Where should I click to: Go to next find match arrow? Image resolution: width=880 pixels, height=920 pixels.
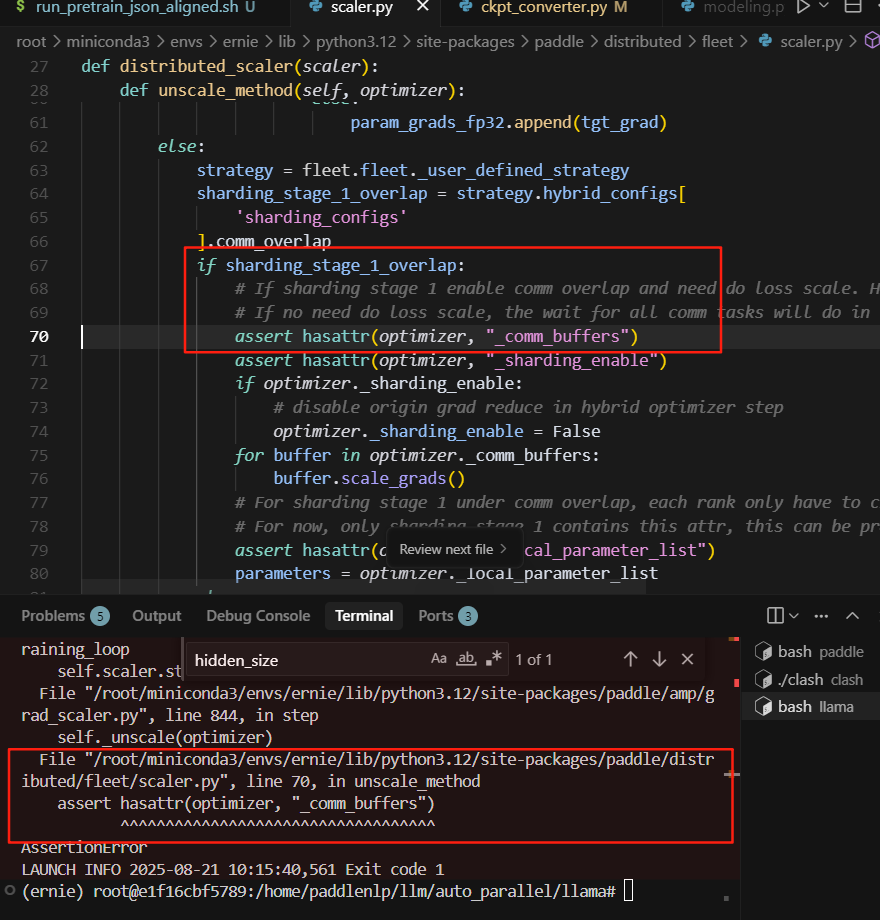tap(659, 659)
